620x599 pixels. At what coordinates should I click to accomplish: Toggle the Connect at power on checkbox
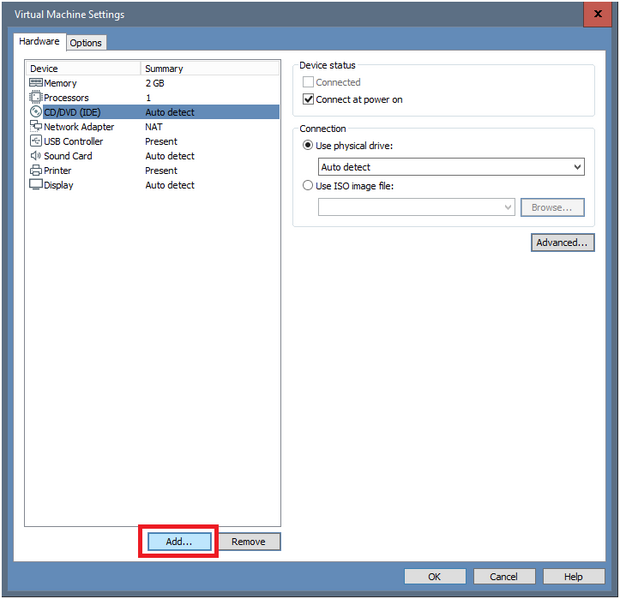308,100
